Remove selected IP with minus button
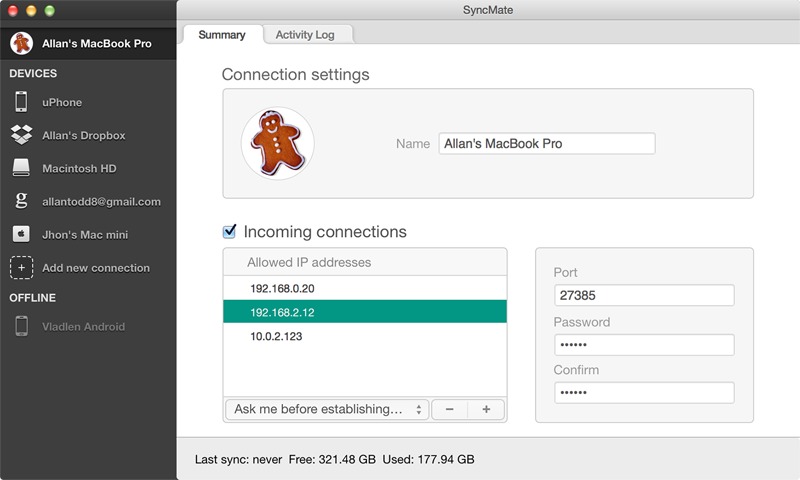 [x=449, y=409]
